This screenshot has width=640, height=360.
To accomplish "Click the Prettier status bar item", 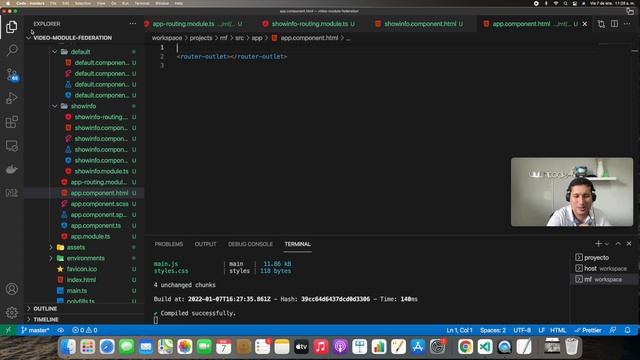I will click(x=588, y=330).
